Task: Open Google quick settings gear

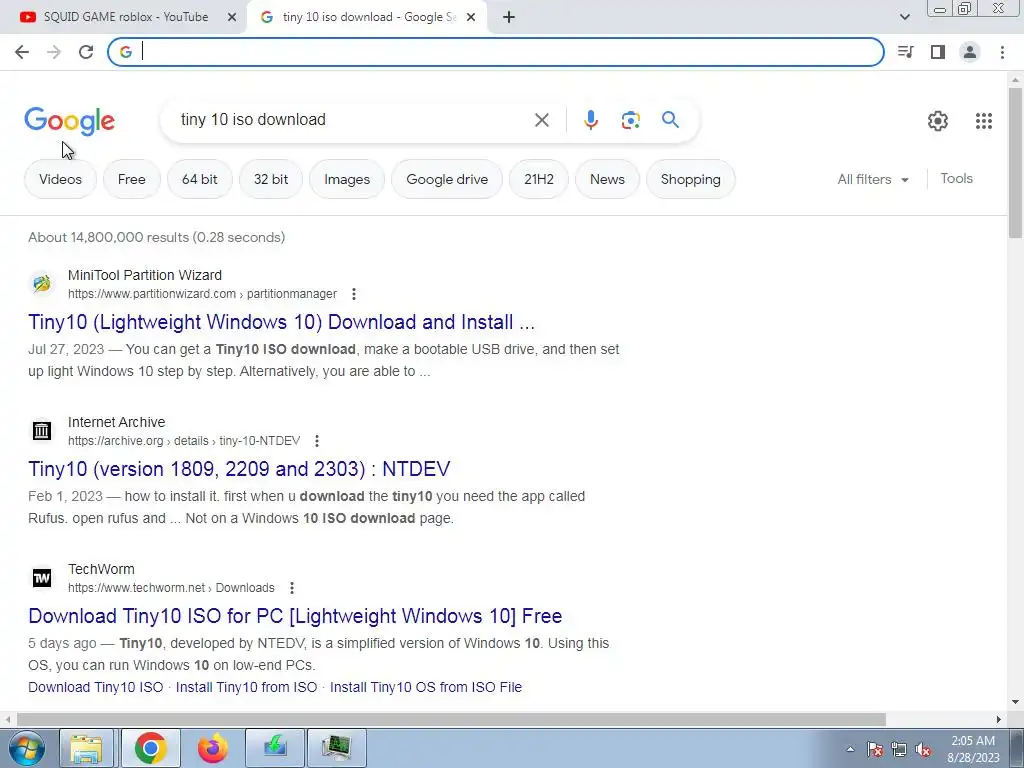Action: point(938,121)
